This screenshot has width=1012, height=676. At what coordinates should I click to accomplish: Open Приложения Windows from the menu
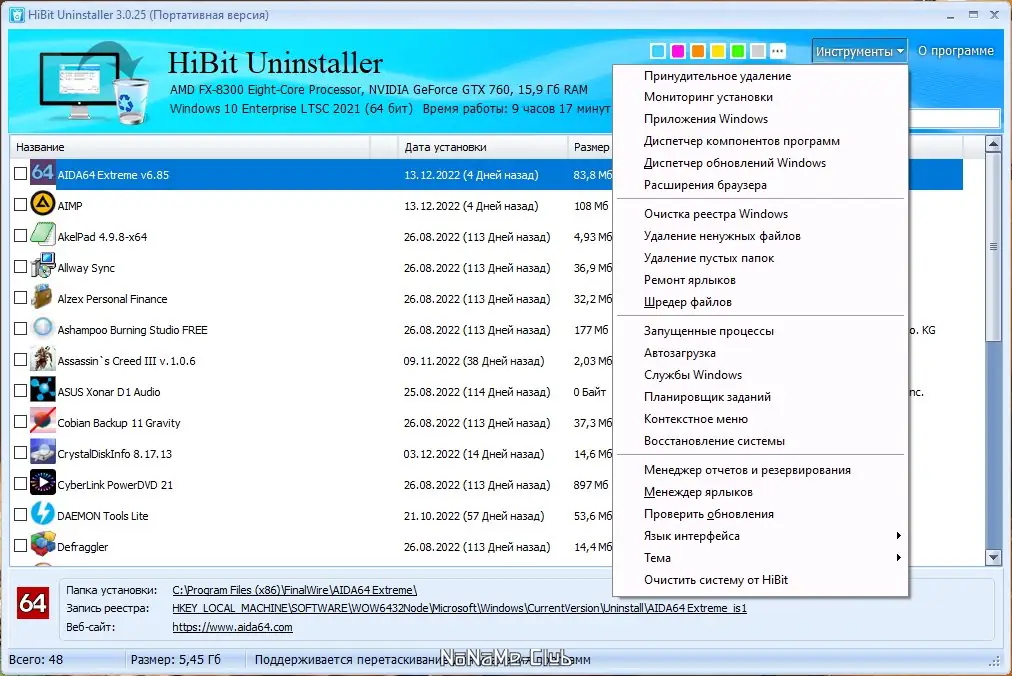point(760,119)
